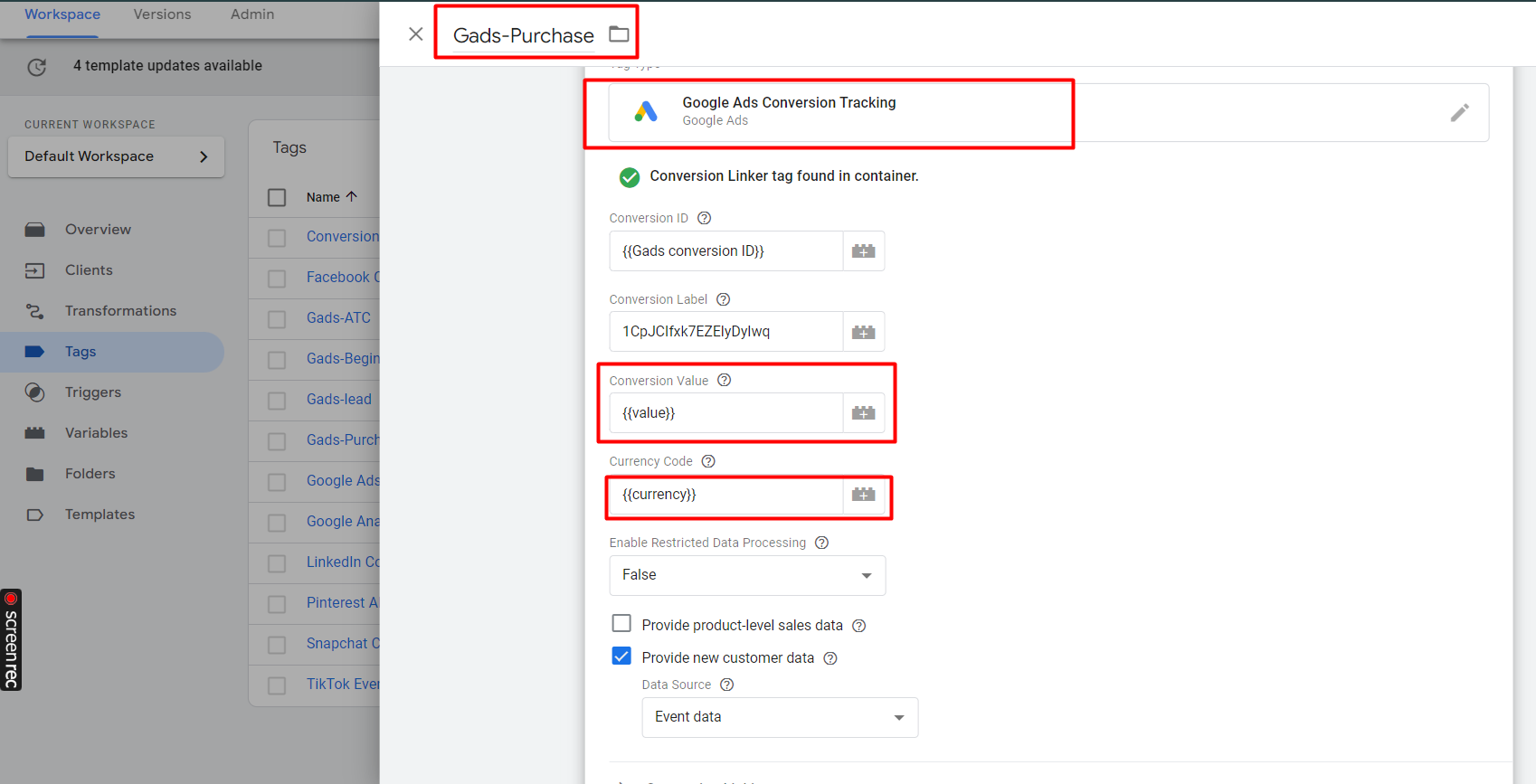Image resolution: width=1536 pixels, height=784 pixels.
Task: Show help for Conversion ID
Action: (x=705, y=218)
